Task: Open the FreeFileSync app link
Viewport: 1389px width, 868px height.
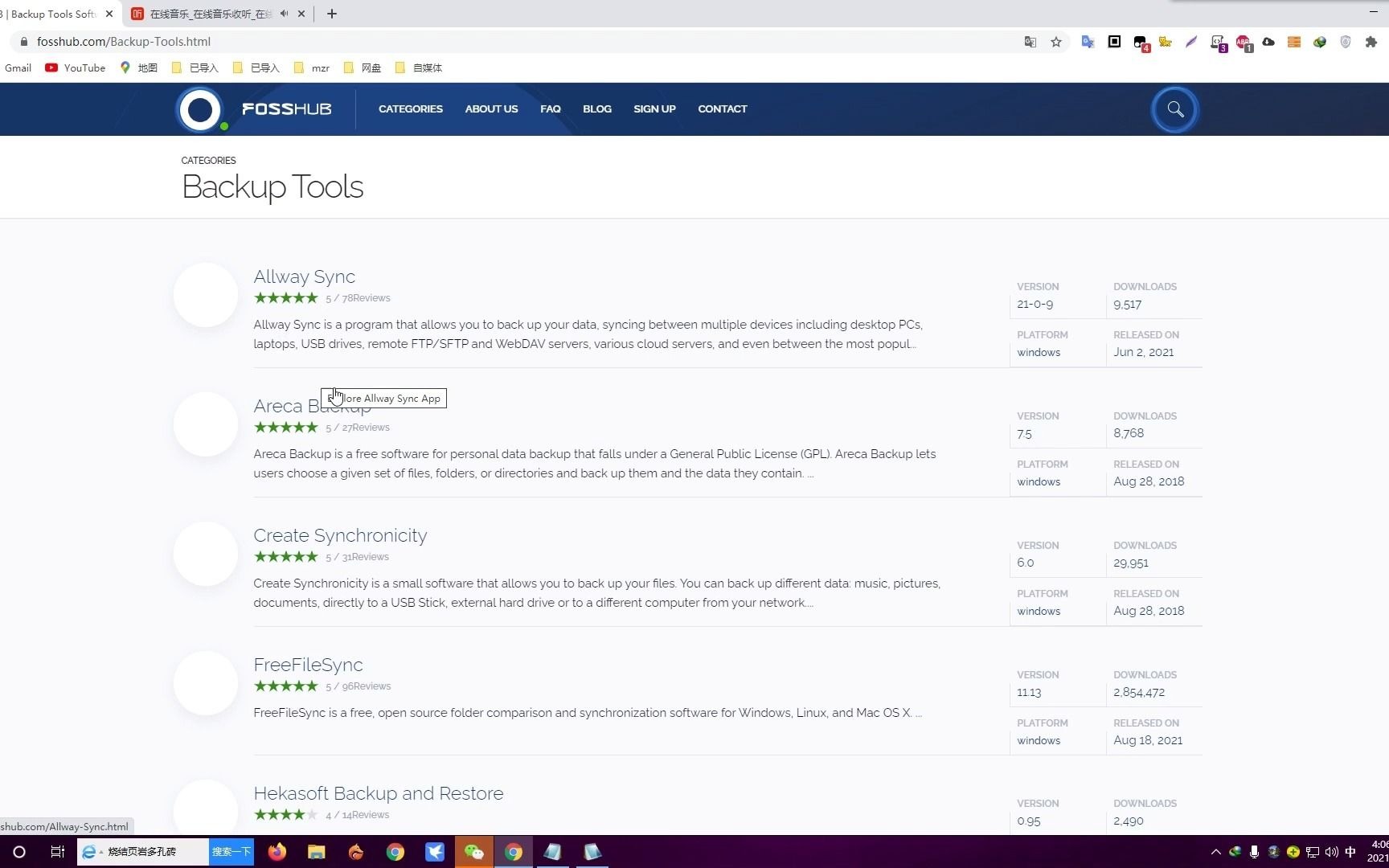Action: click(x=308, y=665)
